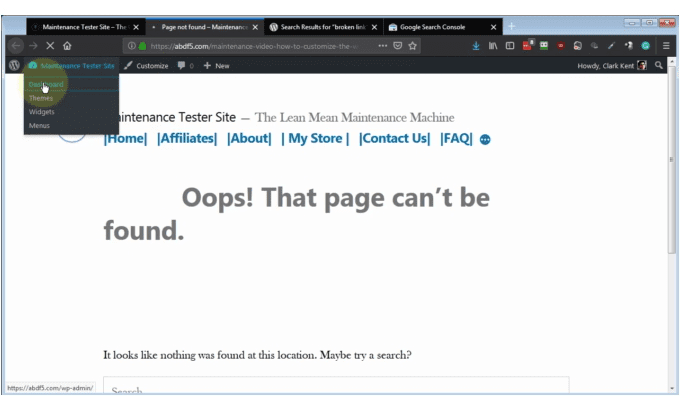This screenshot has width=680, height=396.
Task: Click the vertical scrollbar thumb
Action: 672,160
